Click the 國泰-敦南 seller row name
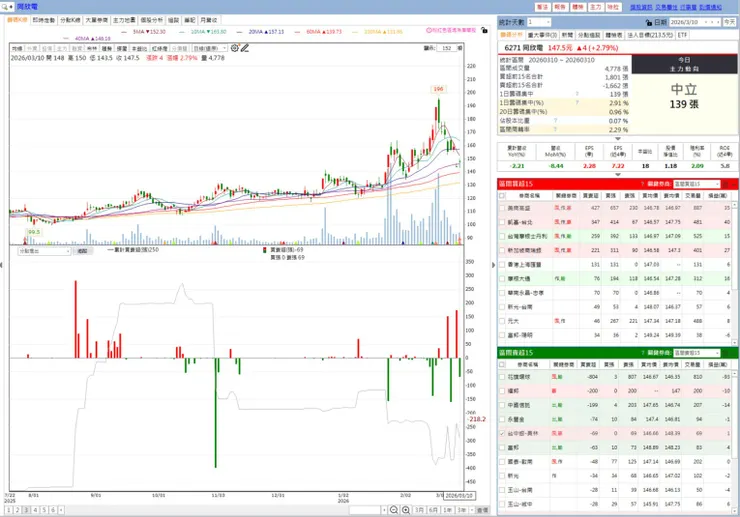Screen dimensions: 740x517 [520, 462]
